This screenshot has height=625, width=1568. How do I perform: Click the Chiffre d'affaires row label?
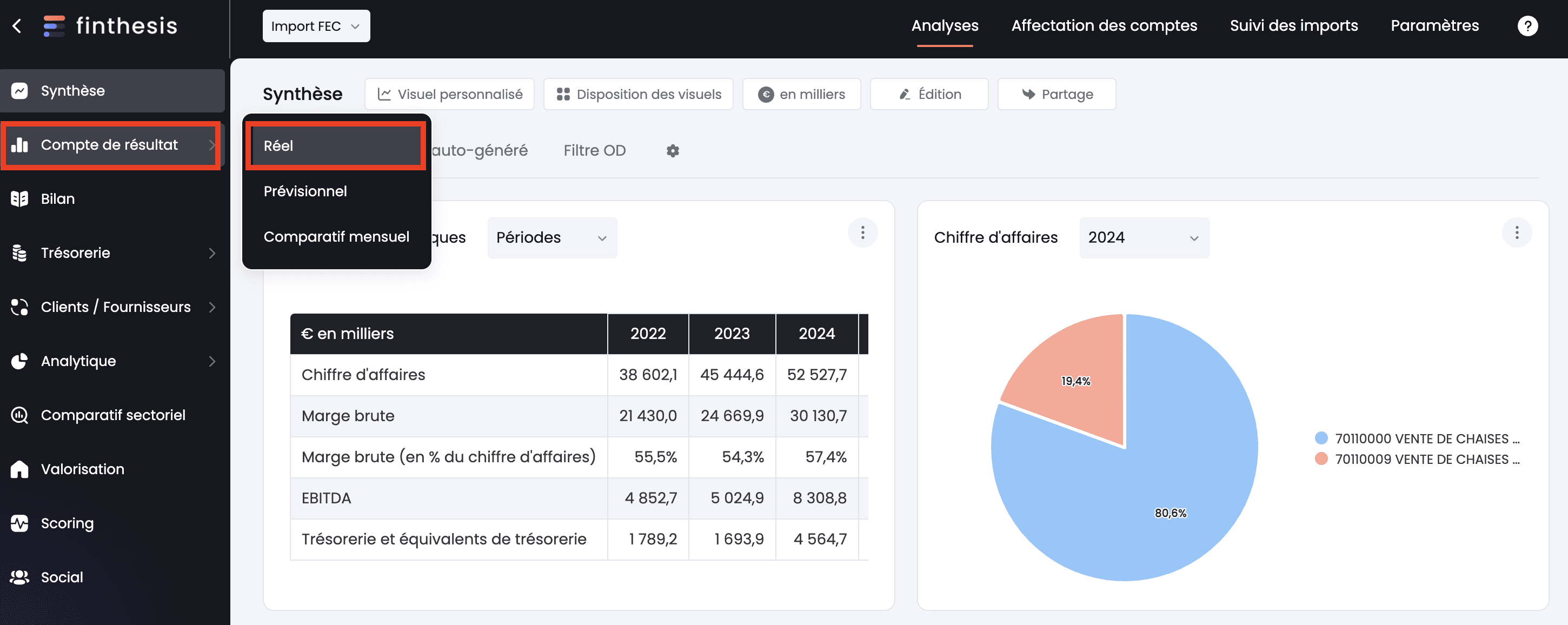point(363,375)
